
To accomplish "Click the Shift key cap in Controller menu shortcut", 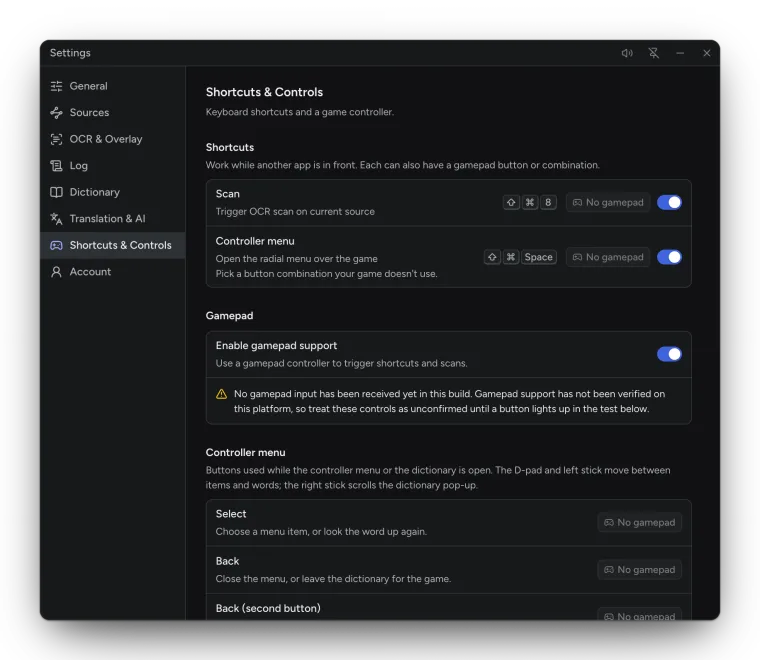I will click(x=492, y=257).
